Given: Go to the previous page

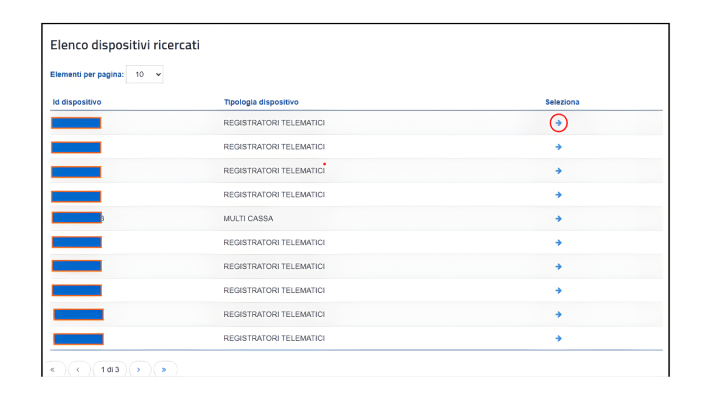Looking at the screenshot, I should 79,369.
